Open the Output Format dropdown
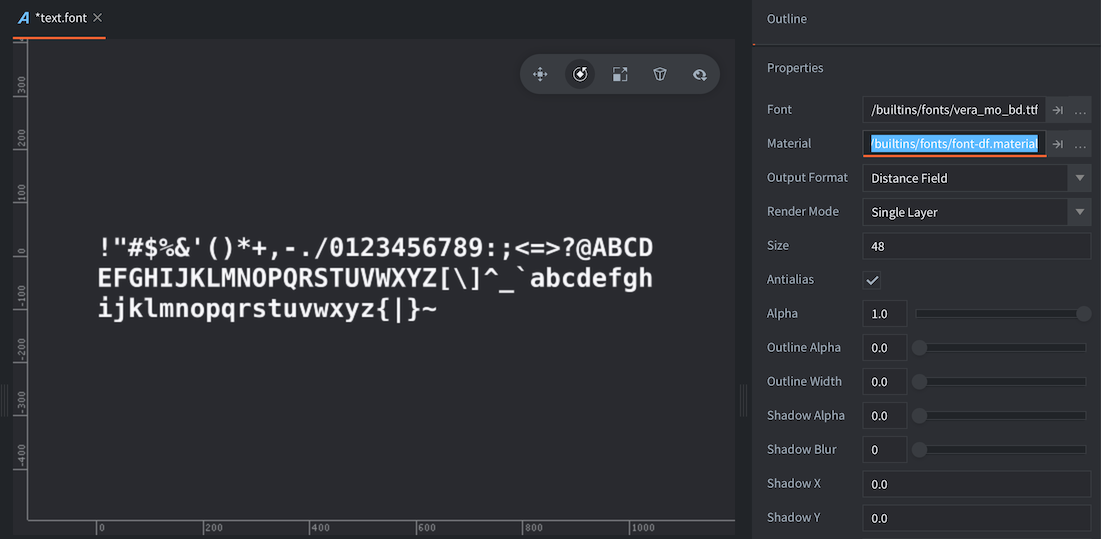The image size is (1101, 539). (x=977, y=178)
